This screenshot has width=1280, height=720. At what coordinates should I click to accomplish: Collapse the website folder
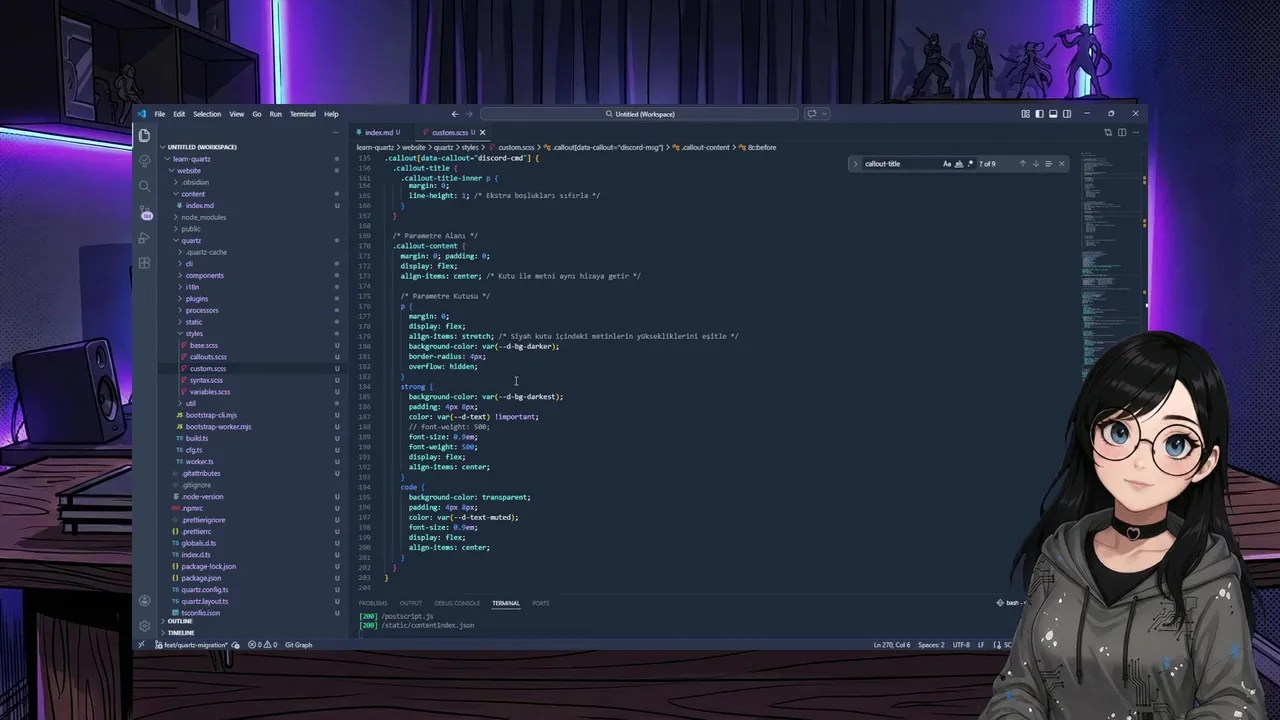click(188, 171)
